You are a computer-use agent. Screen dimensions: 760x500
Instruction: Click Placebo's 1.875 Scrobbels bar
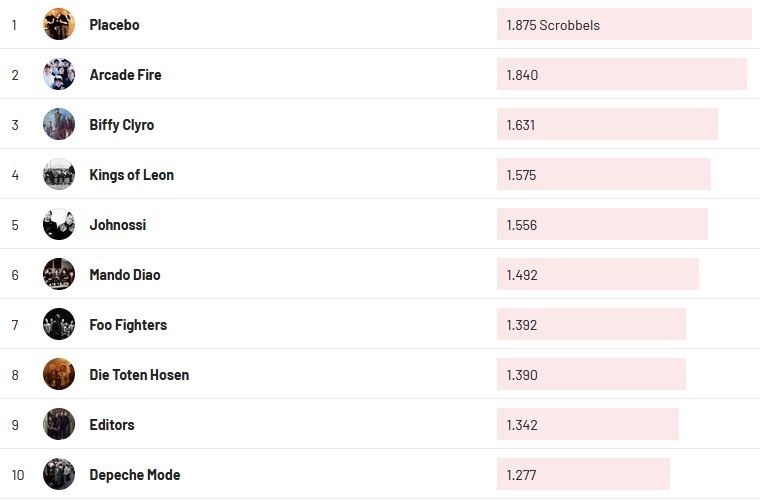point(623,25)
